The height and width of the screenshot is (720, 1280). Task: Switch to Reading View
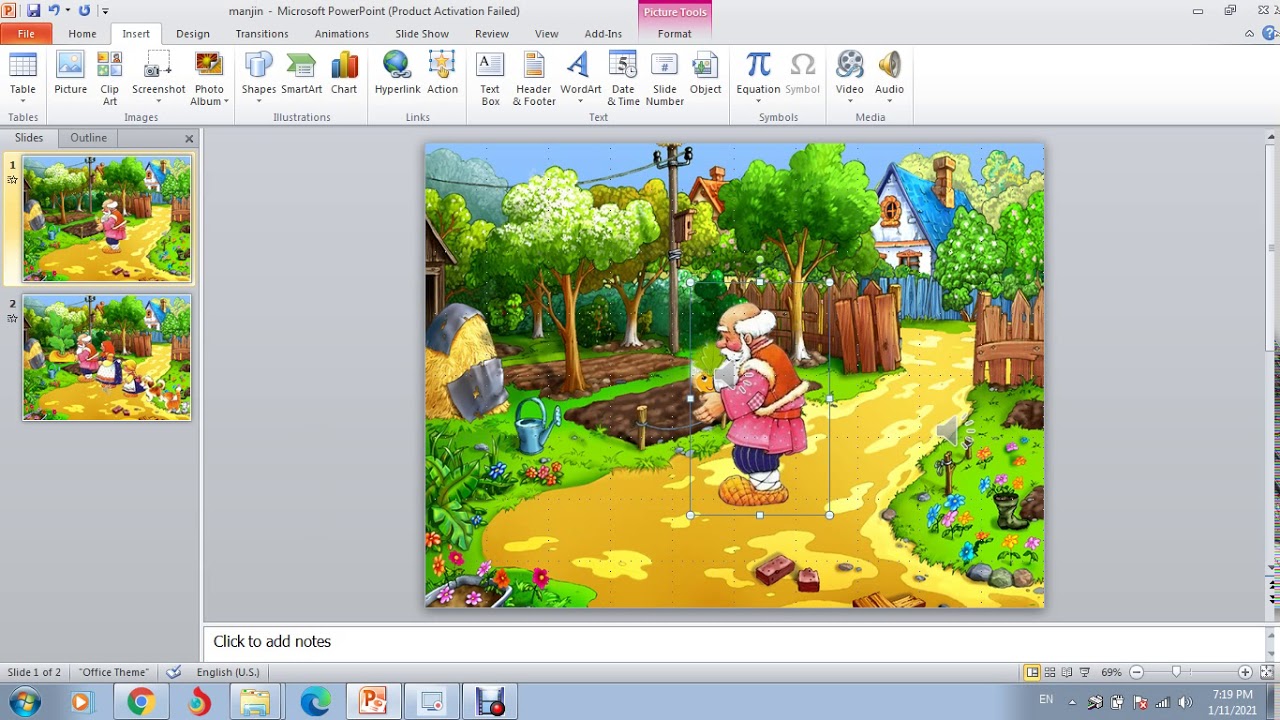click(x=1067, y=672)
